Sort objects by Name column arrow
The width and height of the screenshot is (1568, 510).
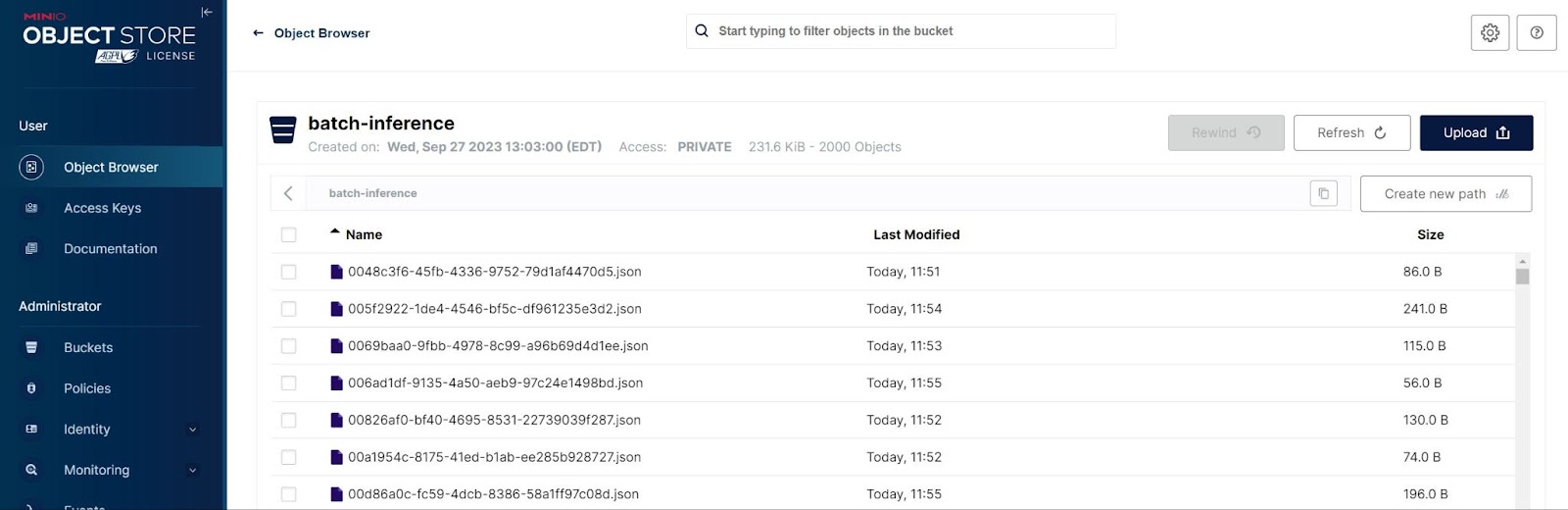click(335, 232)
